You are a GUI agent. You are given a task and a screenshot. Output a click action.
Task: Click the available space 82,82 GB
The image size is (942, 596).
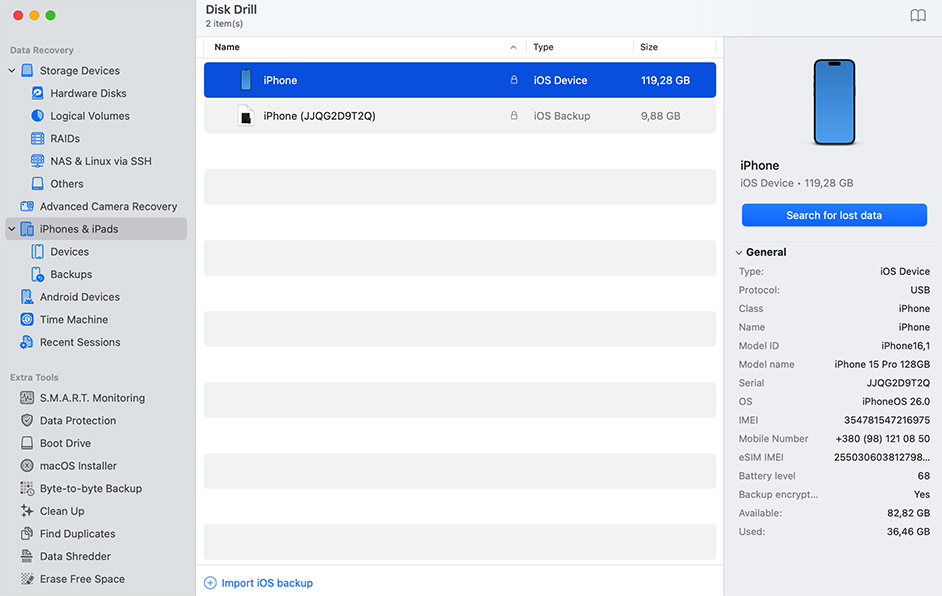coord(908,513)
